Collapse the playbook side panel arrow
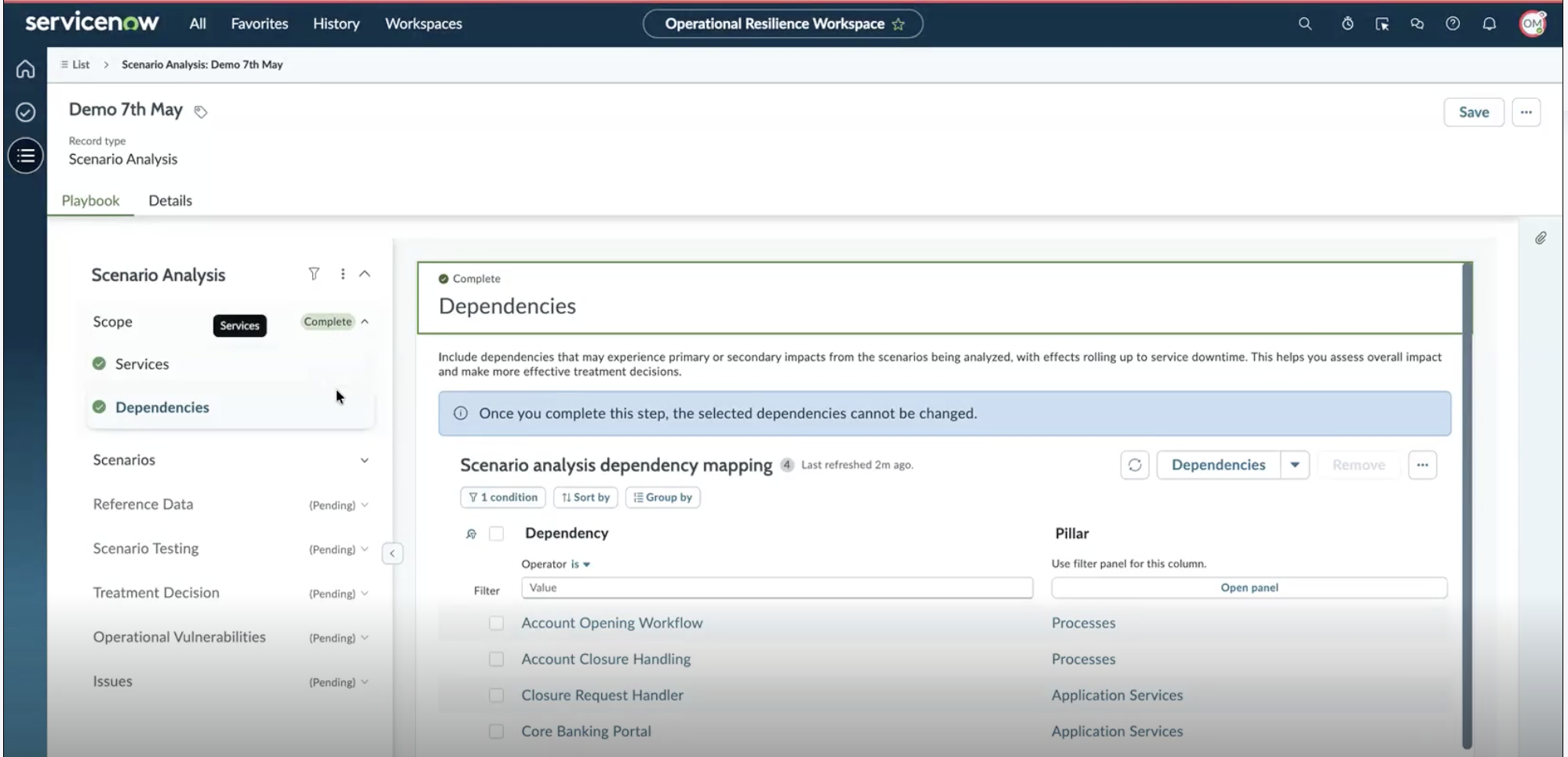 click(x=392, y=554)
